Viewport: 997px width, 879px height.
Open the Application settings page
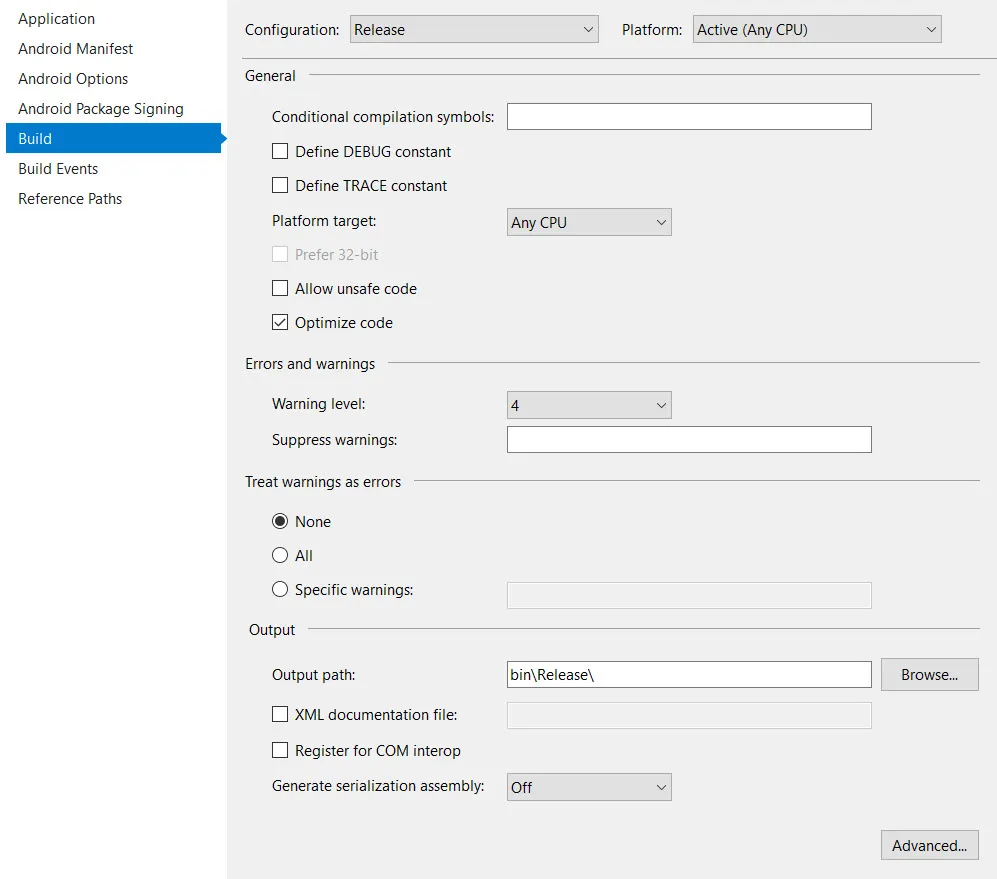(57, 19)
